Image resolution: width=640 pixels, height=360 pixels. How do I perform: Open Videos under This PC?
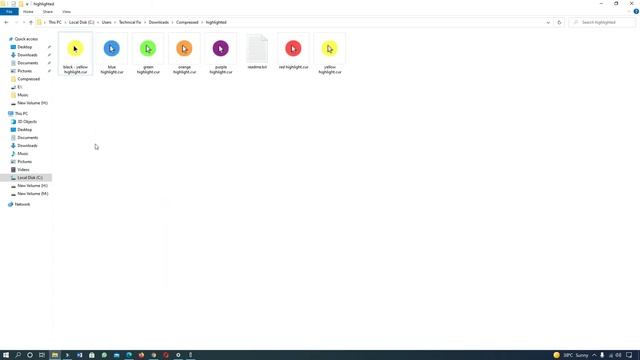23,170
